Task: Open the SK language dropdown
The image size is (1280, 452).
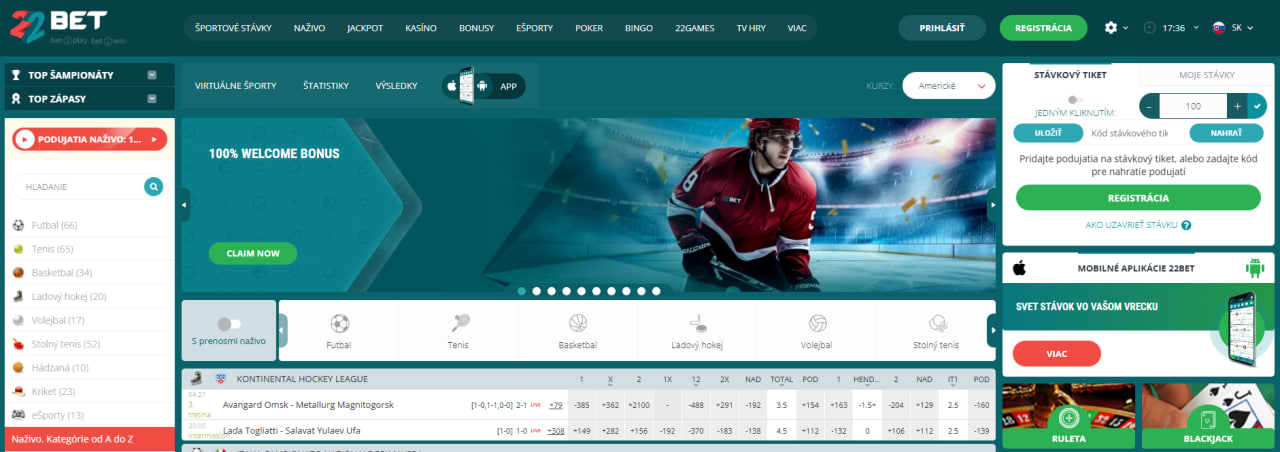Action: (x=1234, y=28)
